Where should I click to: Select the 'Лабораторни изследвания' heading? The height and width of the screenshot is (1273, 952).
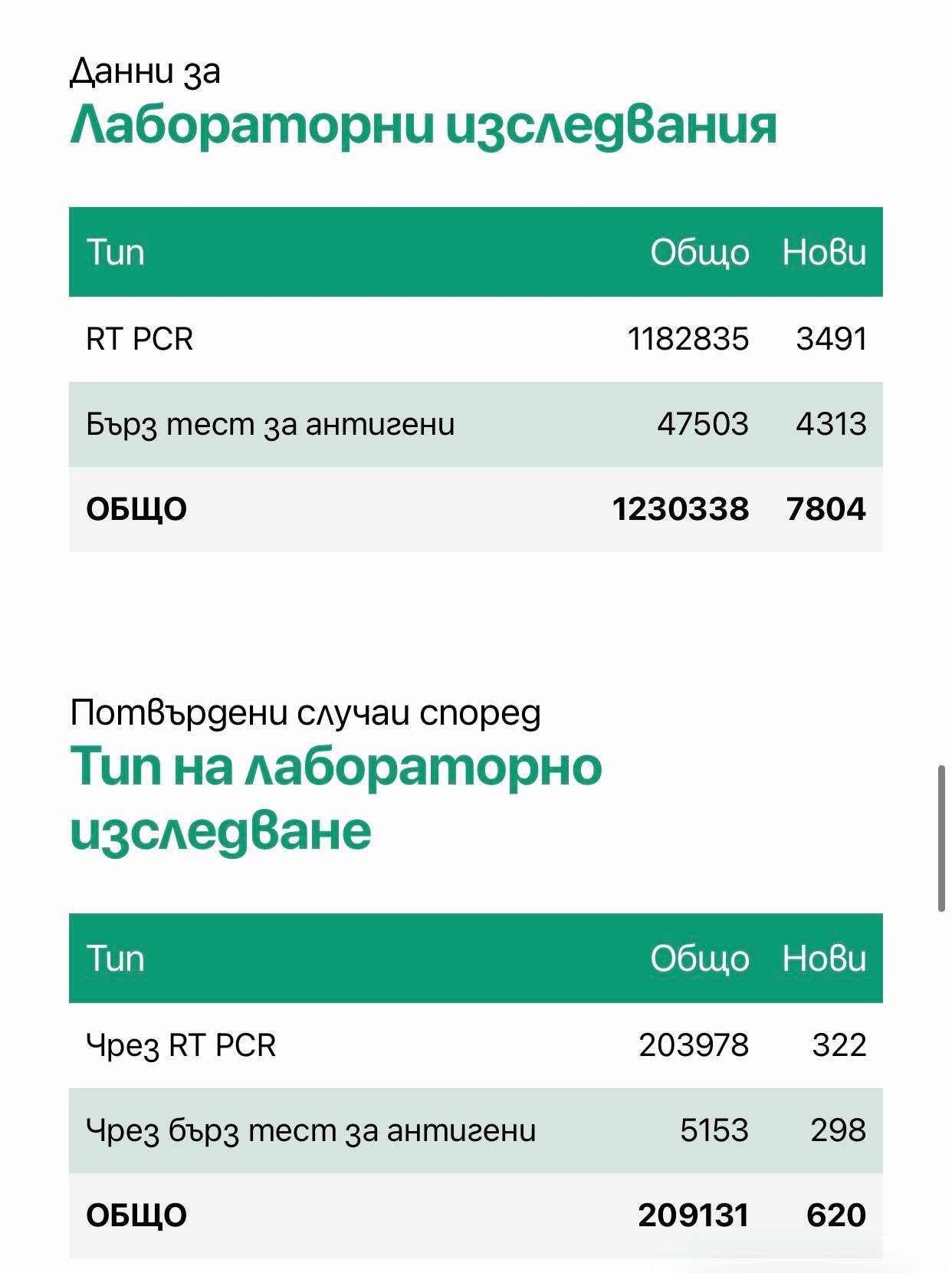pos(423,125)
